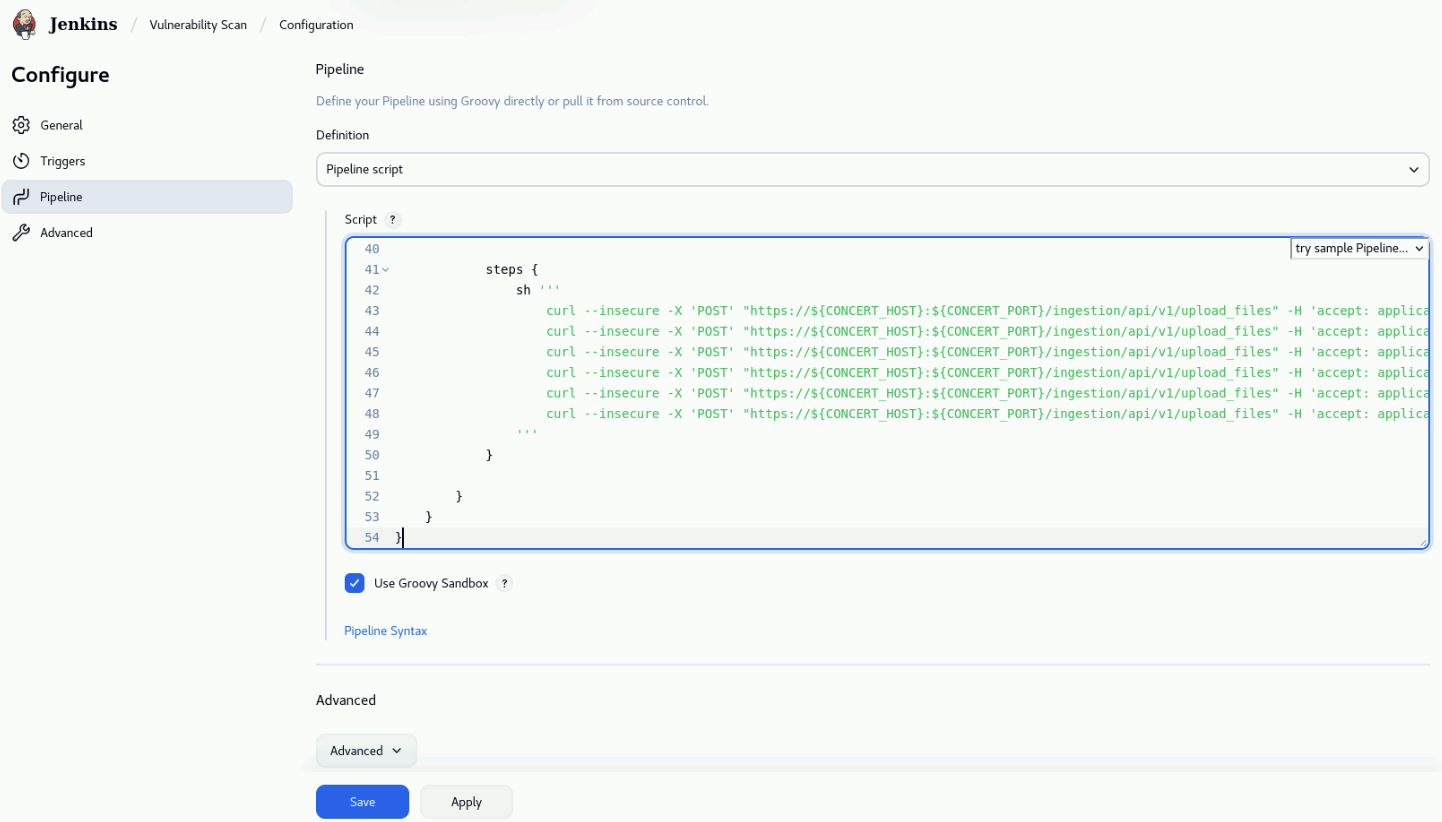Uncheck the Use Groovy Sandbox checkbox
Screen dimensions: 1442x822
pyautogui.click(x=354, y=583)
